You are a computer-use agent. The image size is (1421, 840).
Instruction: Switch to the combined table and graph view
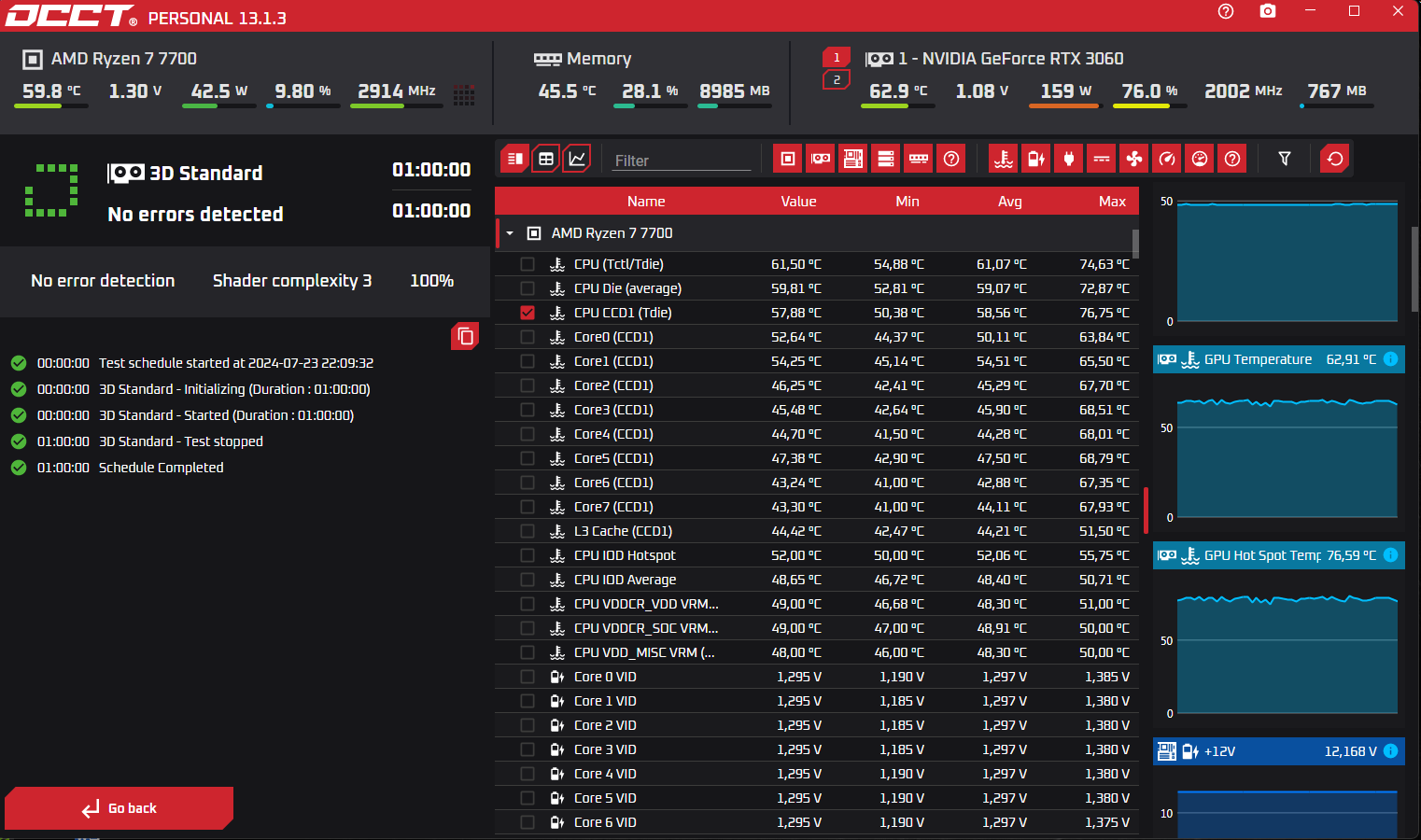point(514,159)
